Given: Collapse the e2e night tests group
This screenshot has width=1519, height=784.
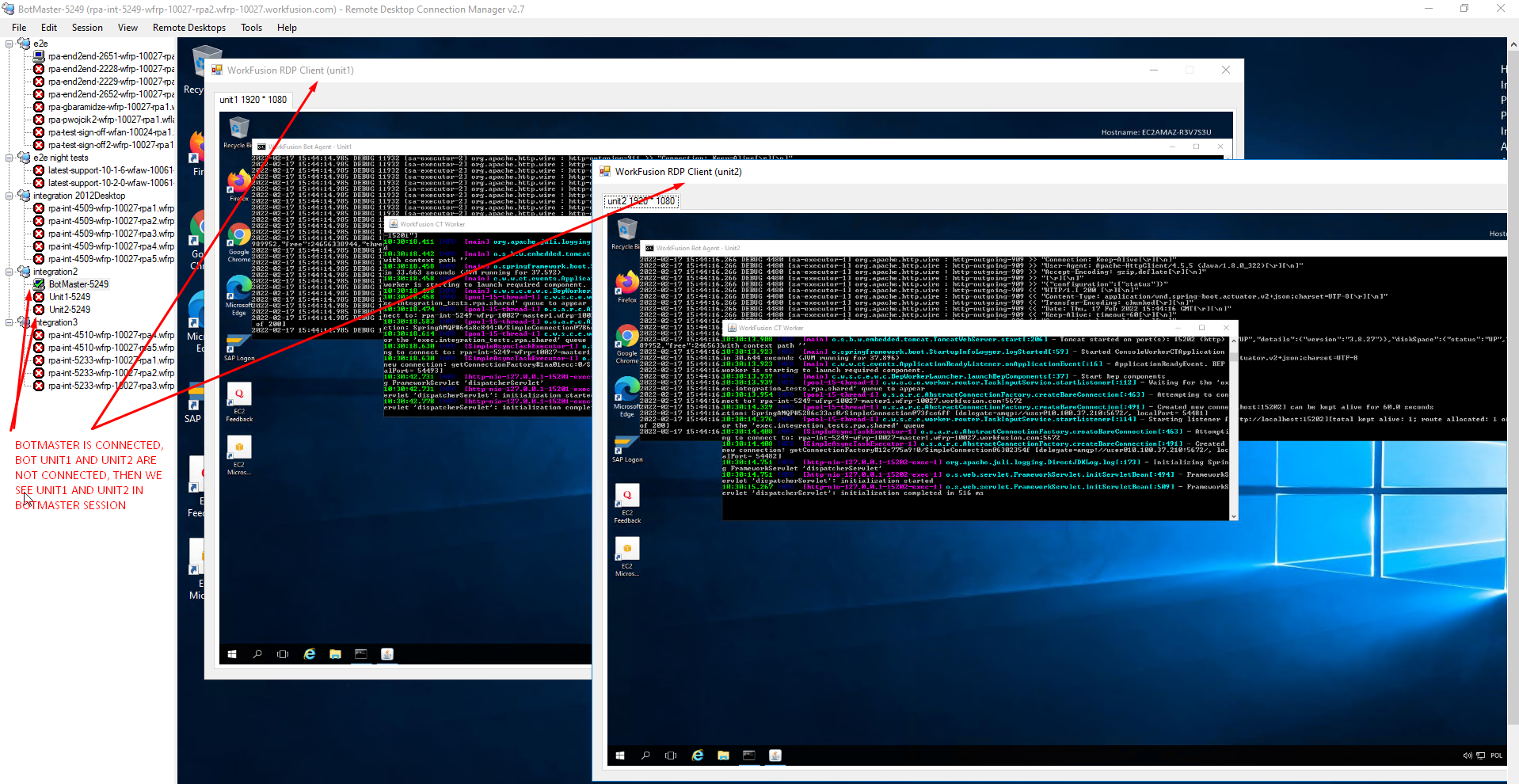Looking at the screenshot, I should (x=10, y=158).
